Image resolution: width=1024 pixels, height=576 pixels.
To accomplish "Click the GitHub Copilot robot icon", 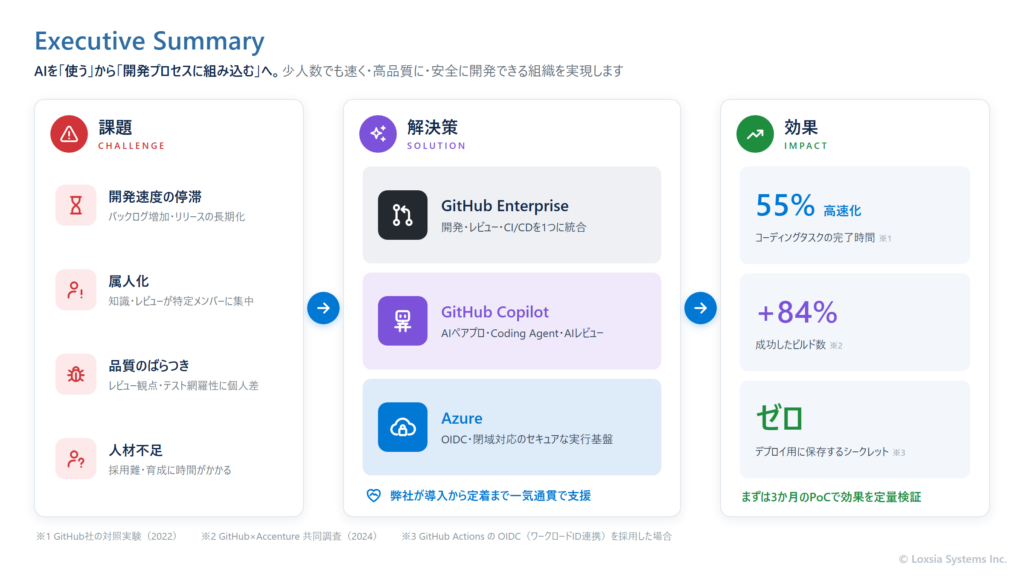I will pos(402,321).
